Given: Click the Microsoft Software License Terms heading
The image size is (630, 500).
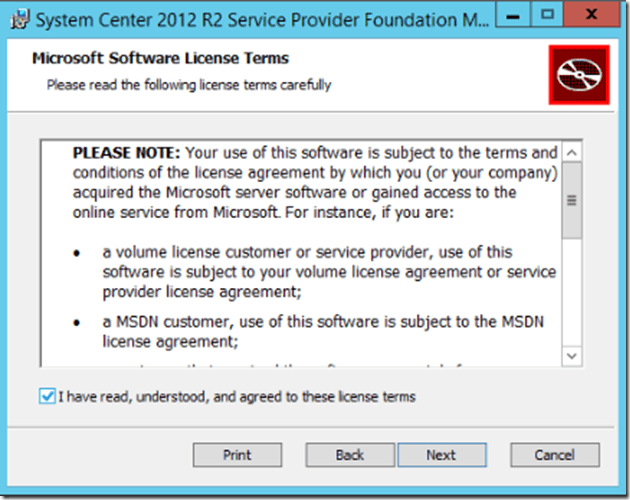Looking at the screenshot, I should pyautogui.click(x=160, y=58).
